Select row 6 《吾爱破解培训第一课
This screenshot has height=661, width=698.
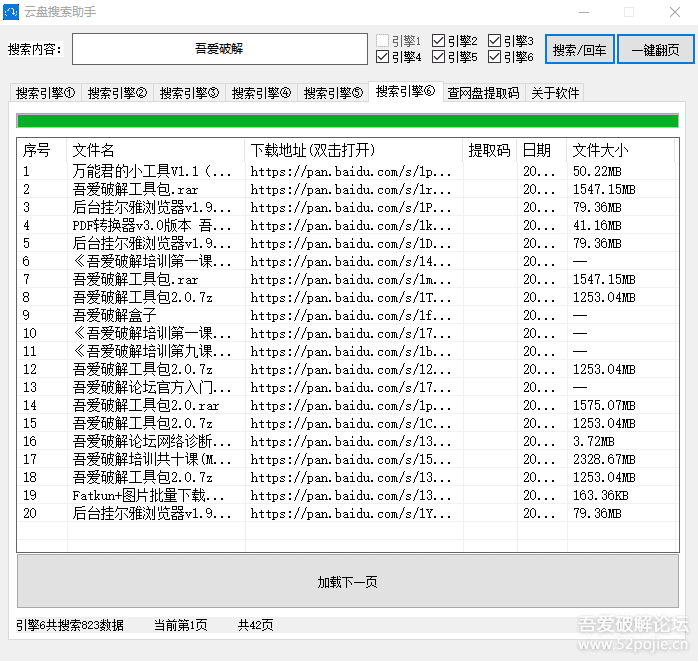click(x=348, y=261)
